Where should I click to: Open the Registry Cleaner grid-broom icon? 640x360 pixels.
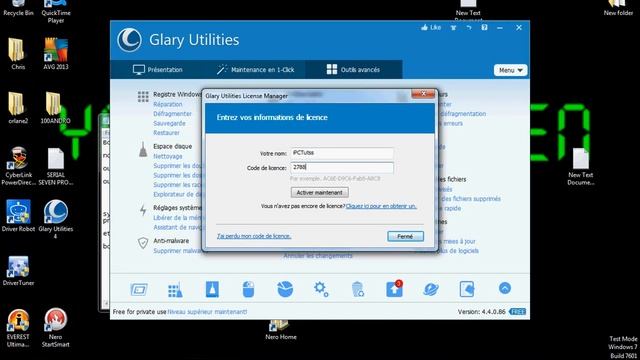[175, 290]
